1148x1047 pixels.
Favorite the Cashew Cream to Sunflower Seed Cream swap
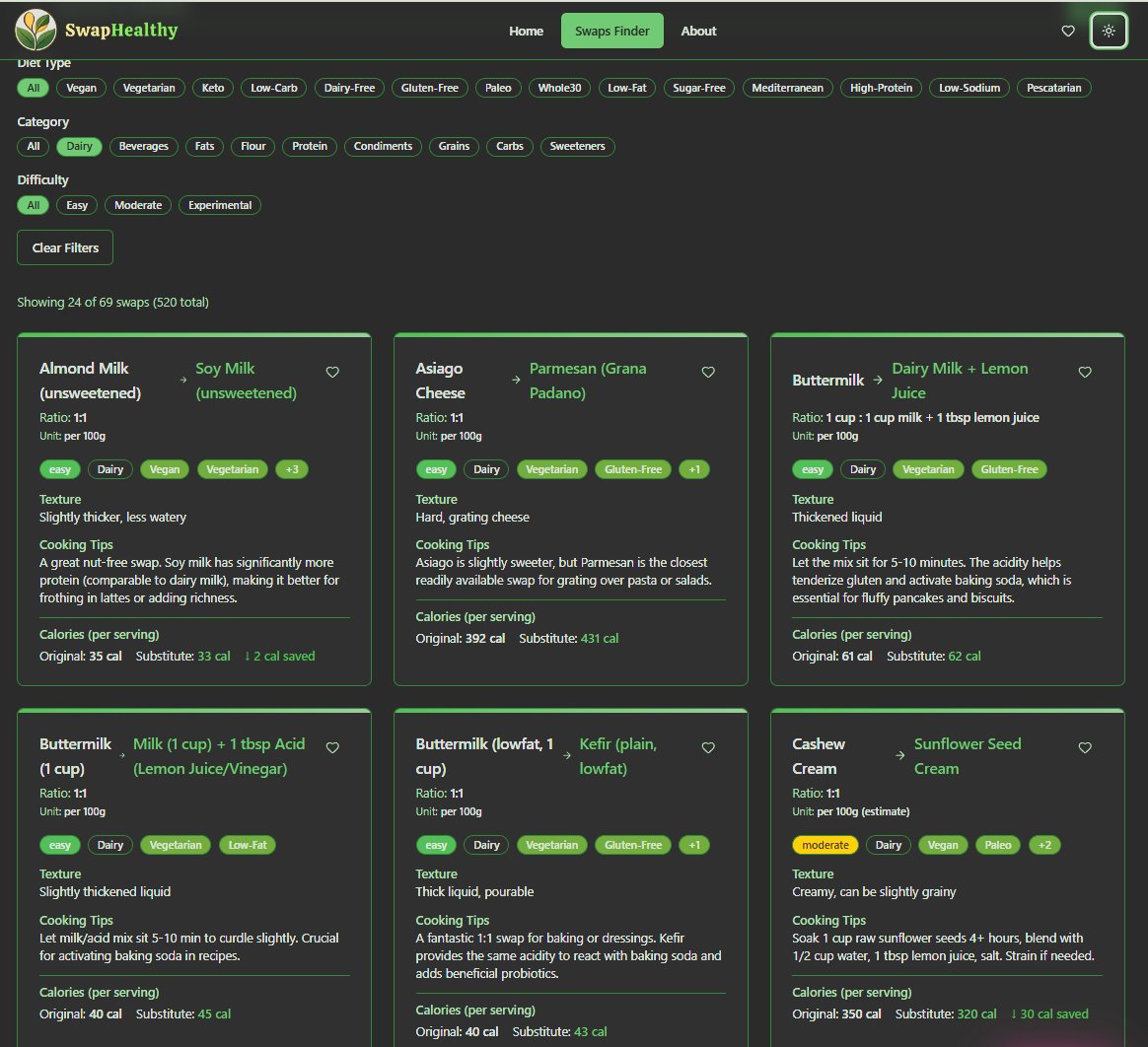click(x=1085, y=747)
